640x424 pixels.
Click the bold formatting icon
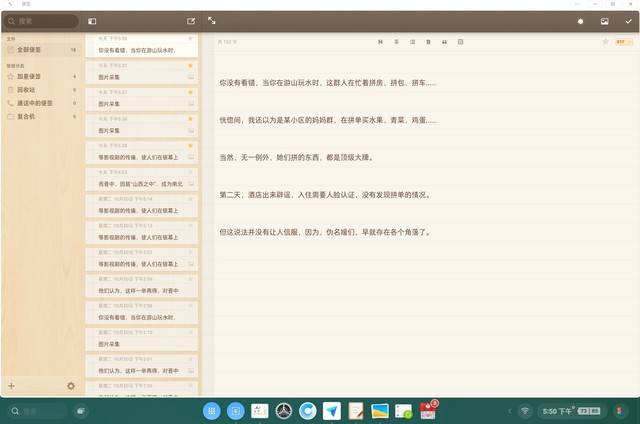(x=429, y=42)
